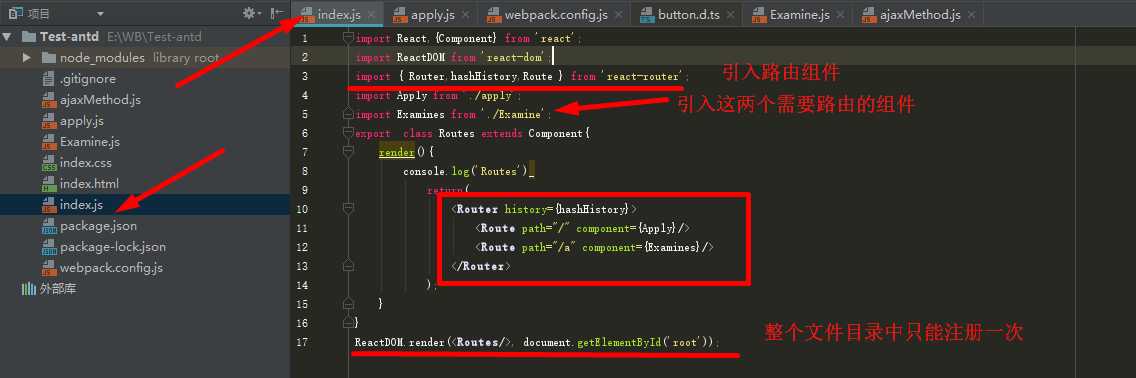Click the CSS icon beside index.css

(49, 163)
